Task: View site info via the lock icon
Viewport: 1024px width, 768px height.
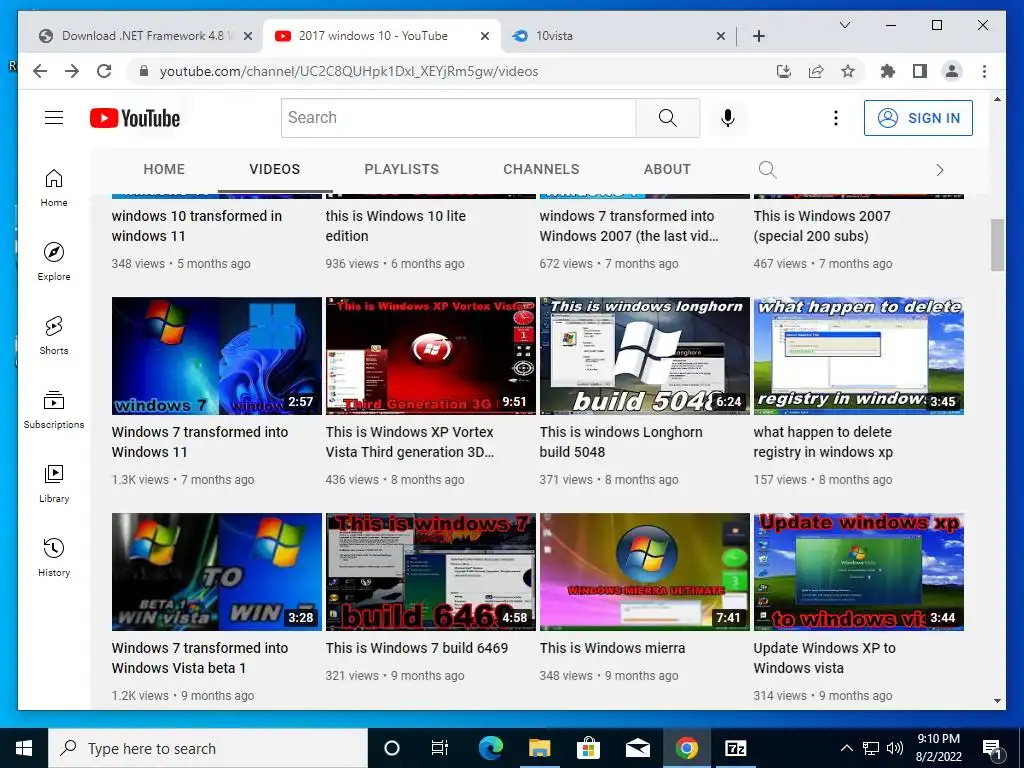Action: 144,71
